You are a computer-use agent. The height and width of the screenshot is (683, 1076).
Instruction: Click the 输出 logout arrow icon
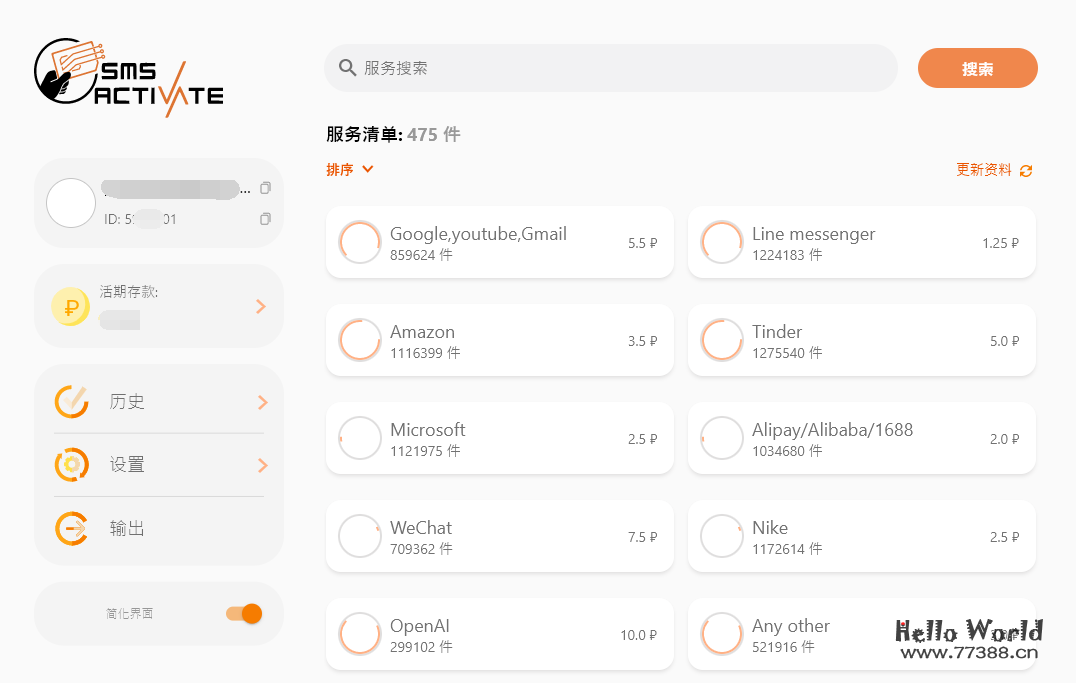pyautogui.click(x=71, y=528)
